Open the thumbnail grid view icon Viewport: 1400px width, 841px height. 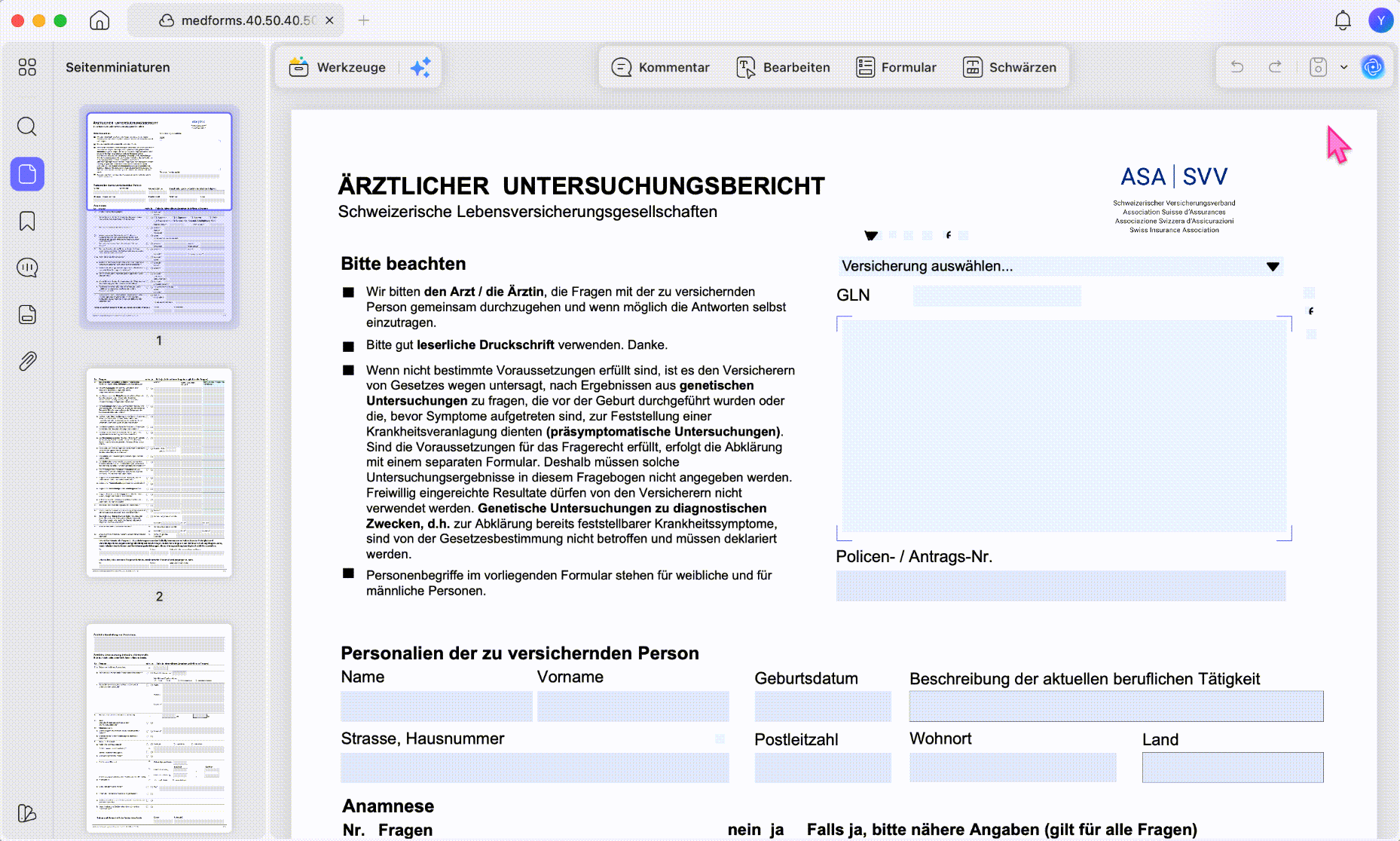(27, 67)
